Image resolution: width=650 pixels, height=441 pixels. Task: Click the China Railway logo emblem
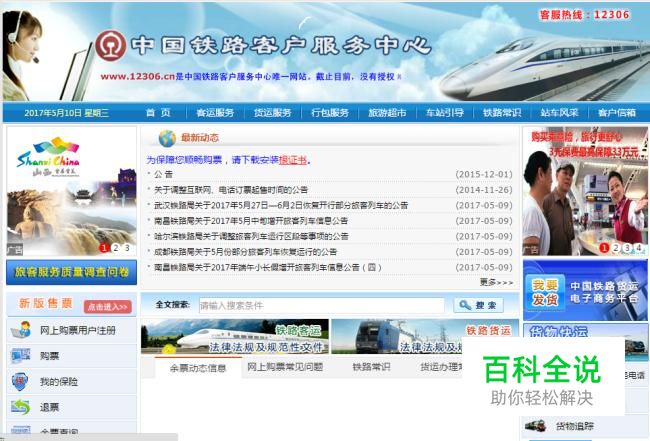[111, 45]
